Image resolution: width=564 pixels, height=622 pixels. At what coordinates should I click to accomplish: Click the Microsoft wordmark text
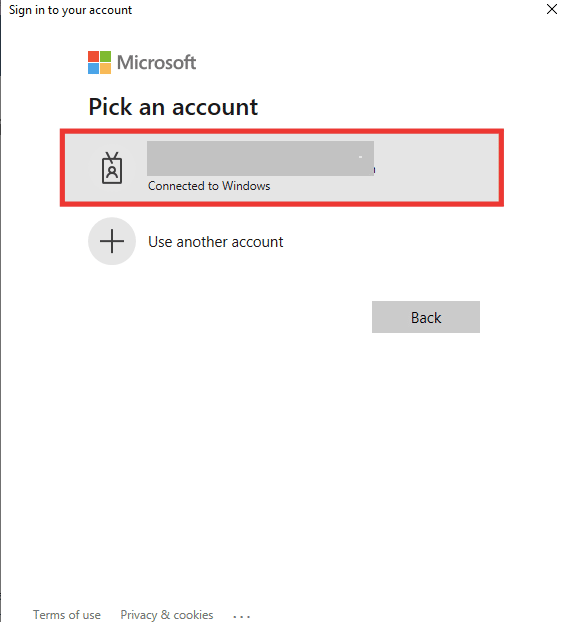click(x=156, y=63)
